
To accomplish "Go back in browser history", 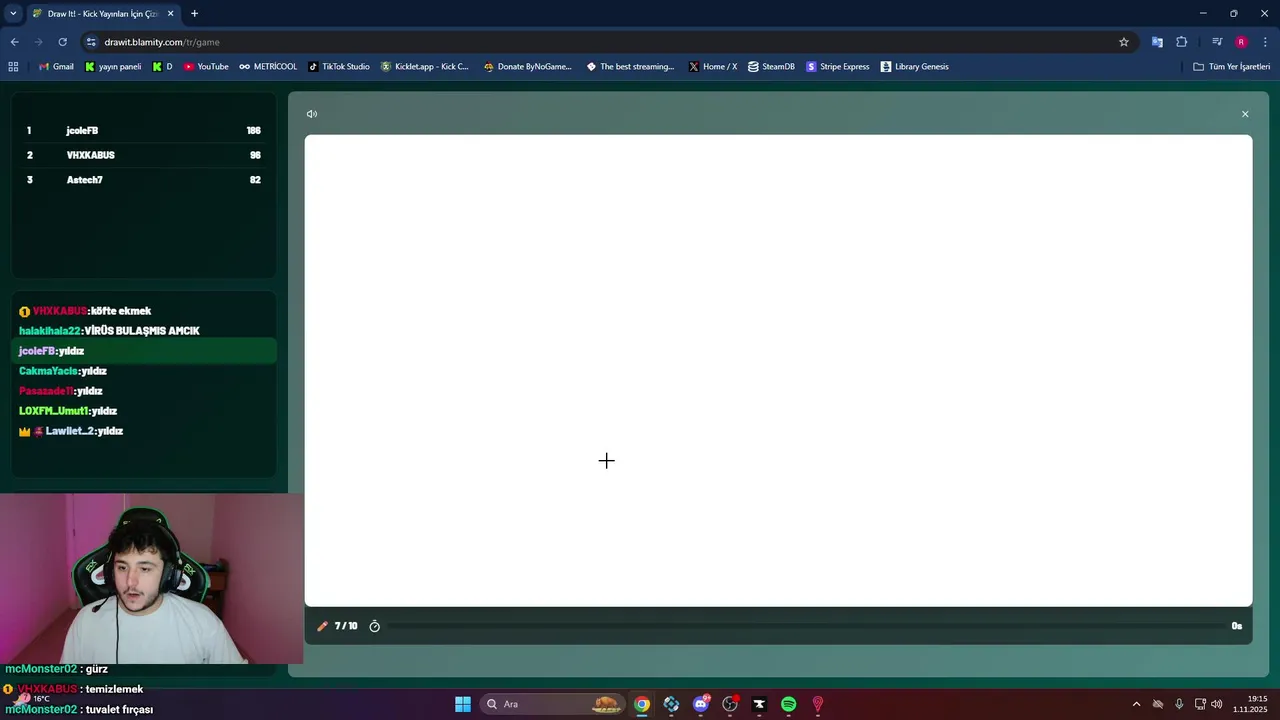I will tap(14, 42).
